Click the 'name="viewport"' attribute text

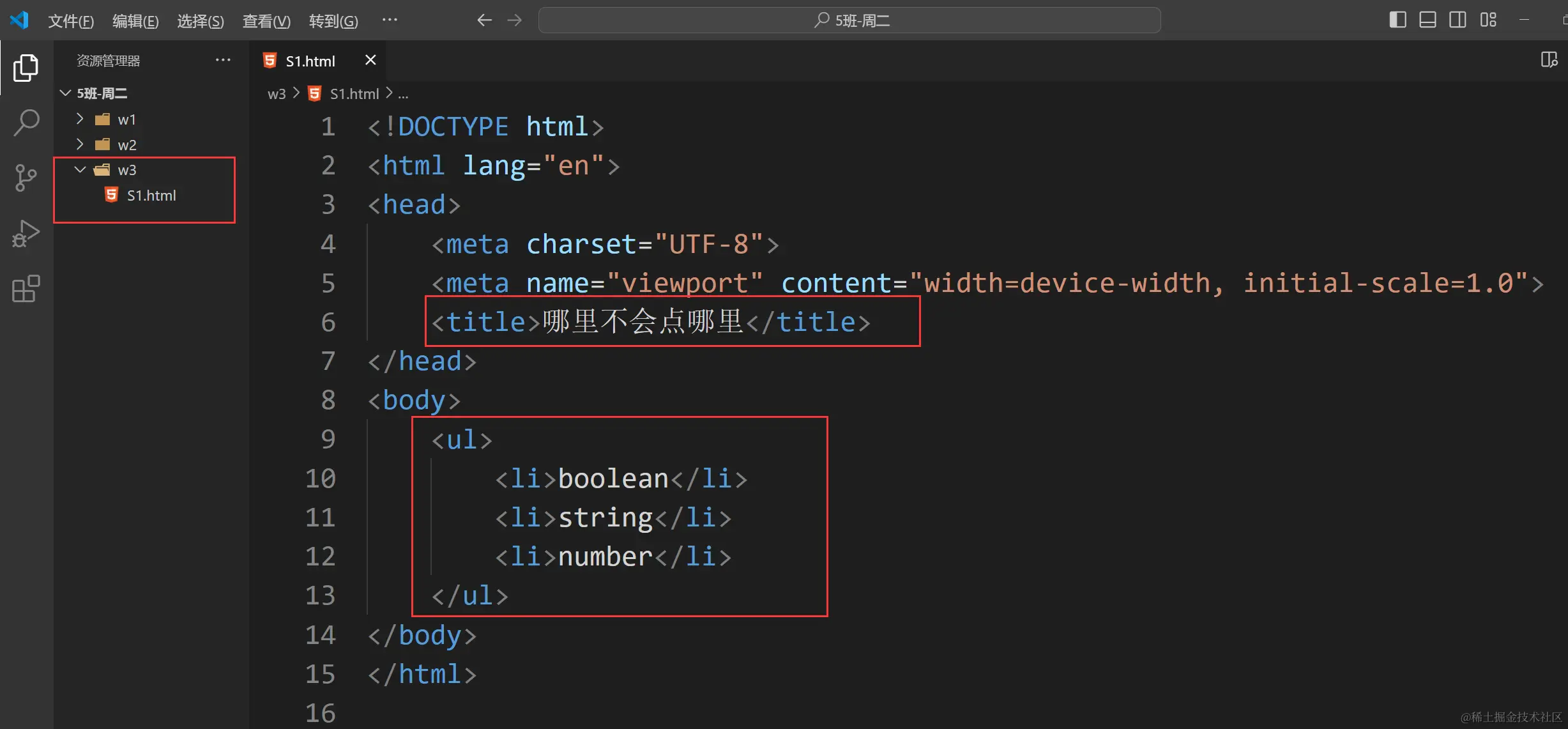[644, 283]
